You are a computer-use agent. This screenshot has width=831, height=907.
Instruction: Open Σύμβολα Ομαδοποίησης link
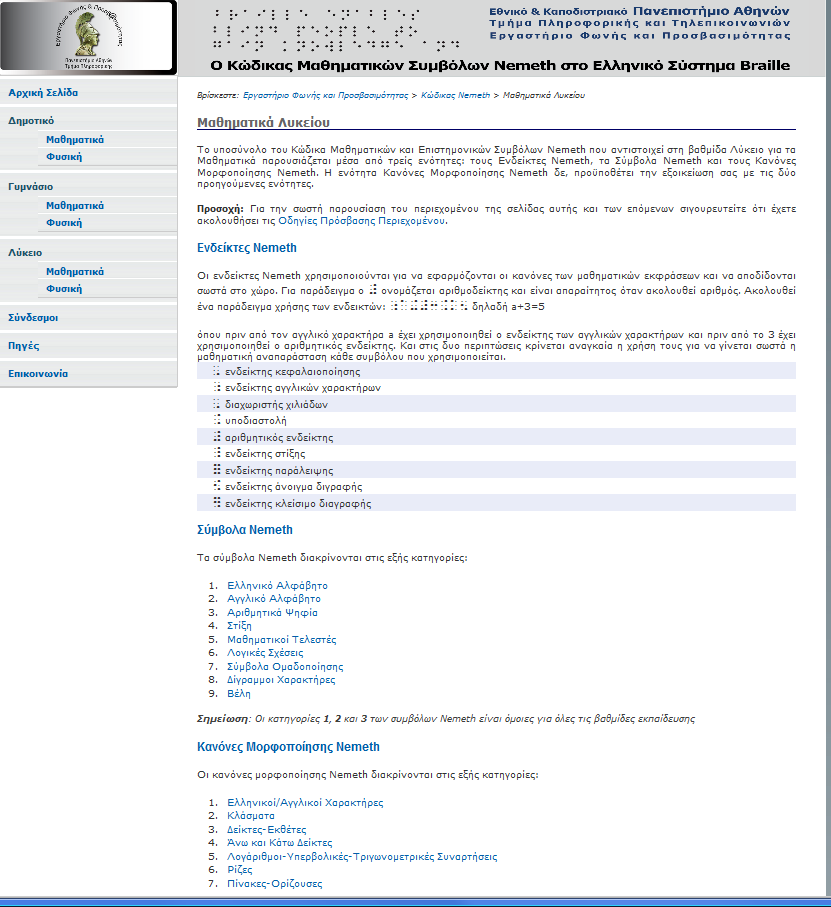click(x=285, y=667)
